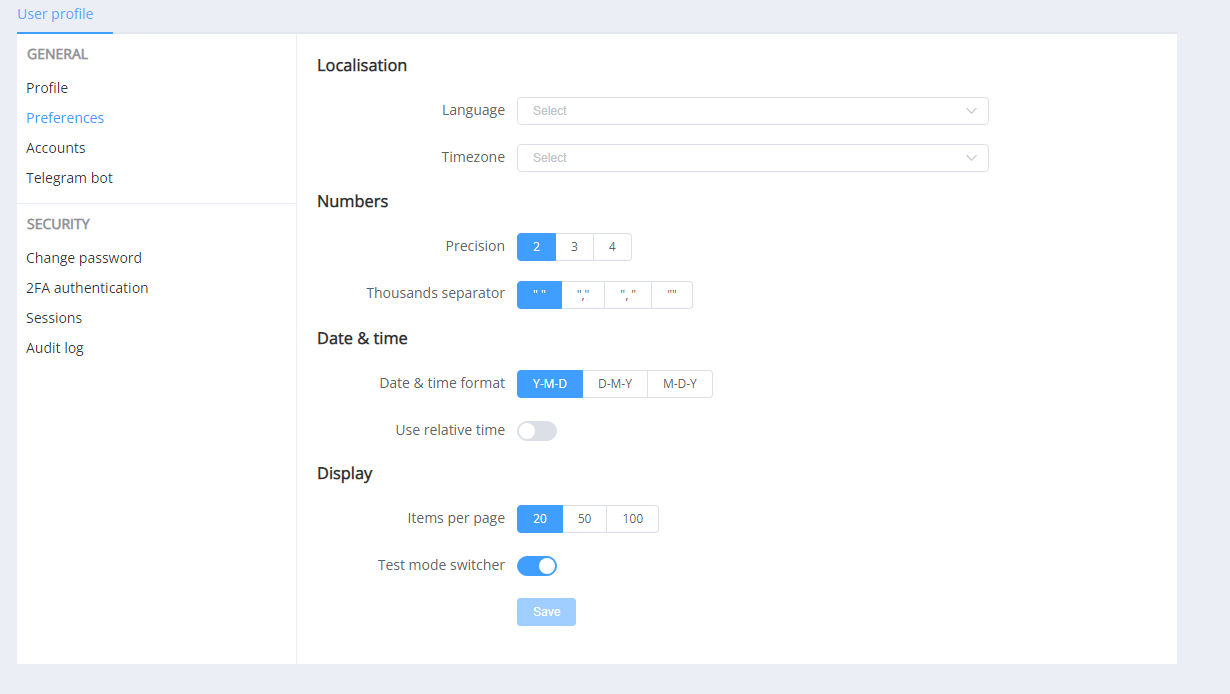Screen dimensions: 1230x694
Task: Show 50 items per page
Action: [584, 519]
